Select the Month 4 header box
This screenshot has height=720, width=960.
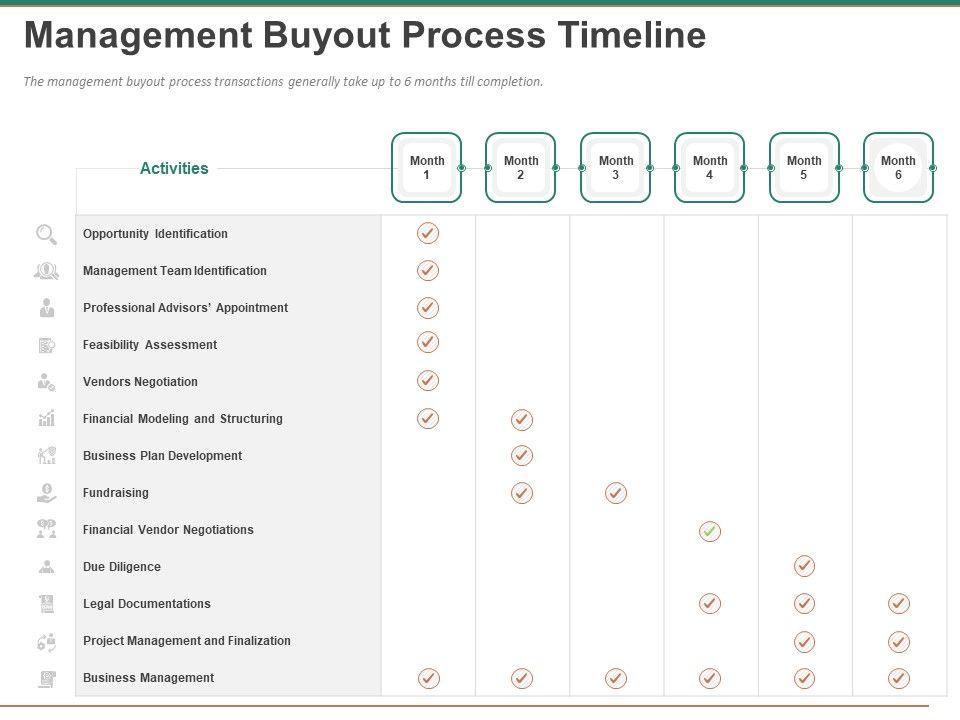tap(710, 168)
